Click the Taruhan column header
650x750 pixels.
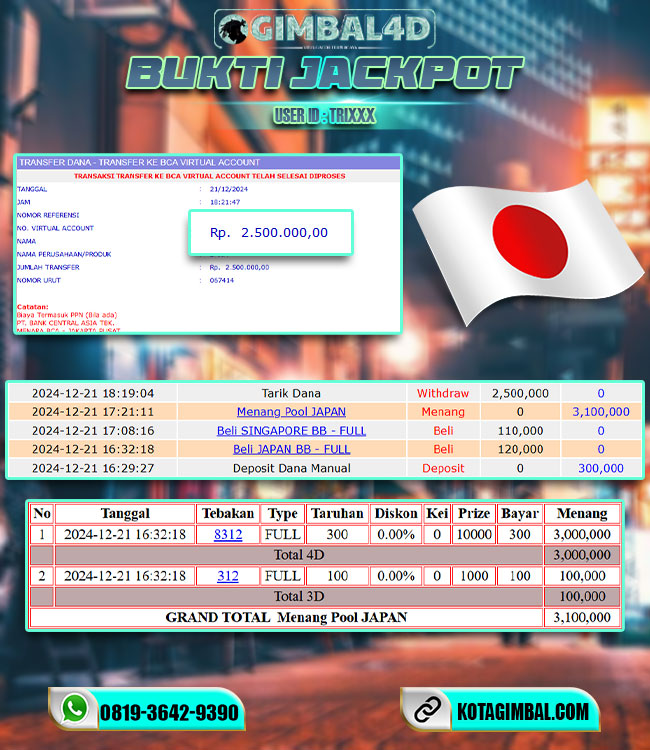pyautogui.click(x=337, y=513)
